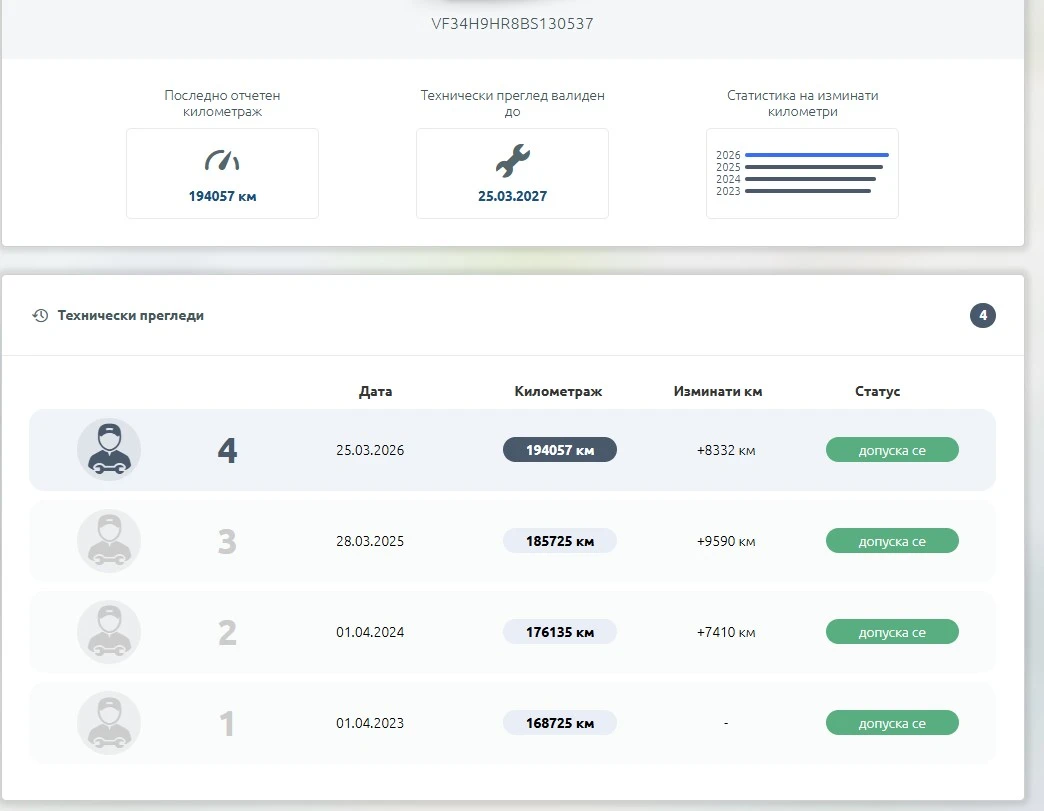Click the blue 2026 bar in the mileage chart
The image size is (1044, 811).
(817, 155)
